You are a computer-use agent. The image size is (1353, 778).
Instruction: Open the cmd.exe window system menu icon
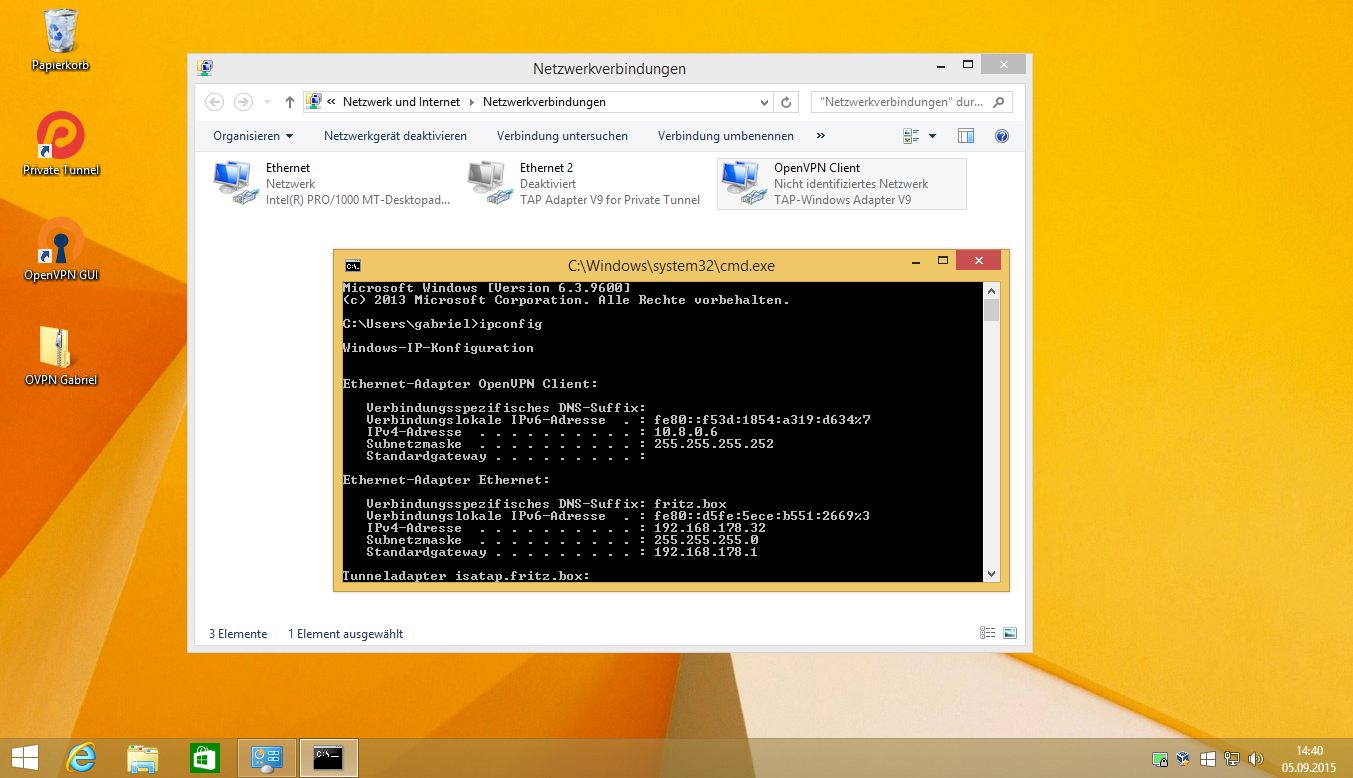coord(352,266)
